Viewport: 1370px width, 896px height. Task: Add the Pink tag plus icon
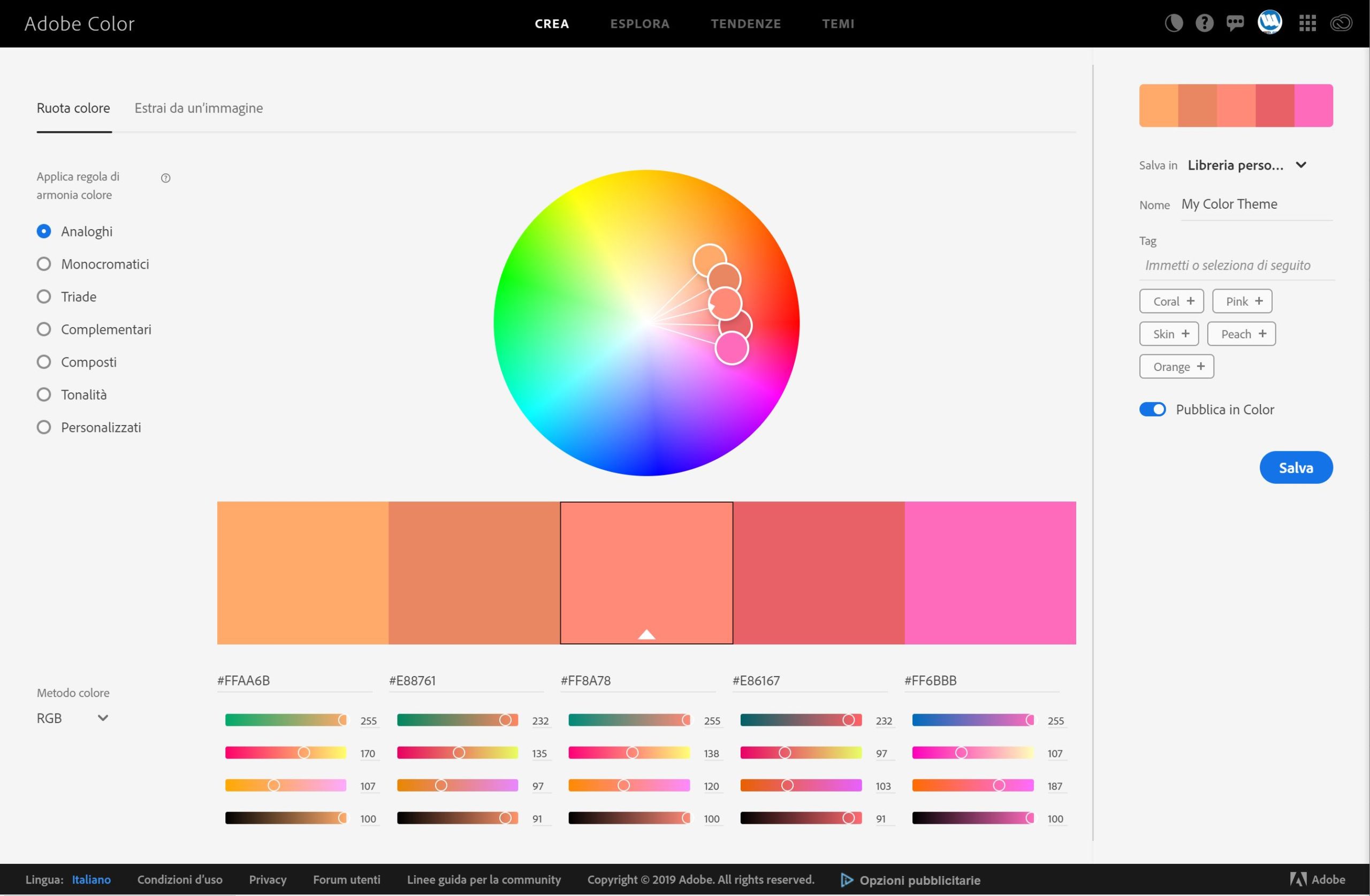coord(1259,301)
